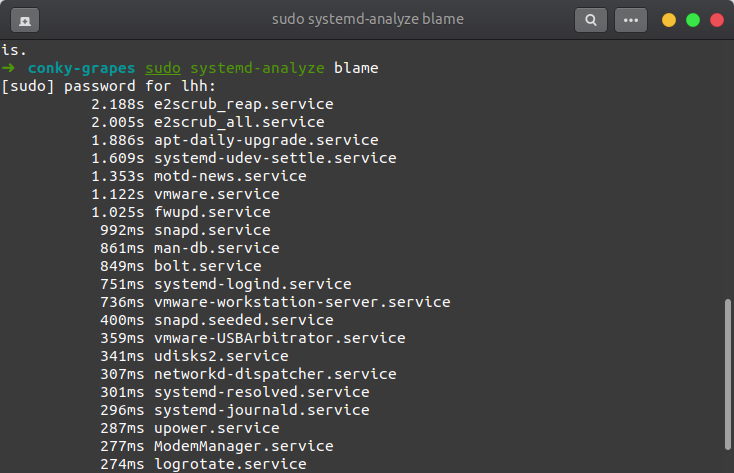Viewport: 734px width, 473px height.
Task: Click 'man-db.service' entry
Action: coord(217,248)
